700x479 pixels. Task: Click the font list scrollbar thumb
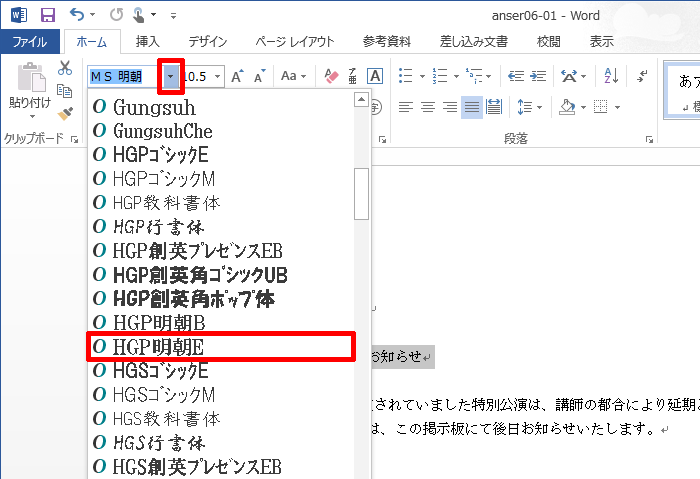361,194
